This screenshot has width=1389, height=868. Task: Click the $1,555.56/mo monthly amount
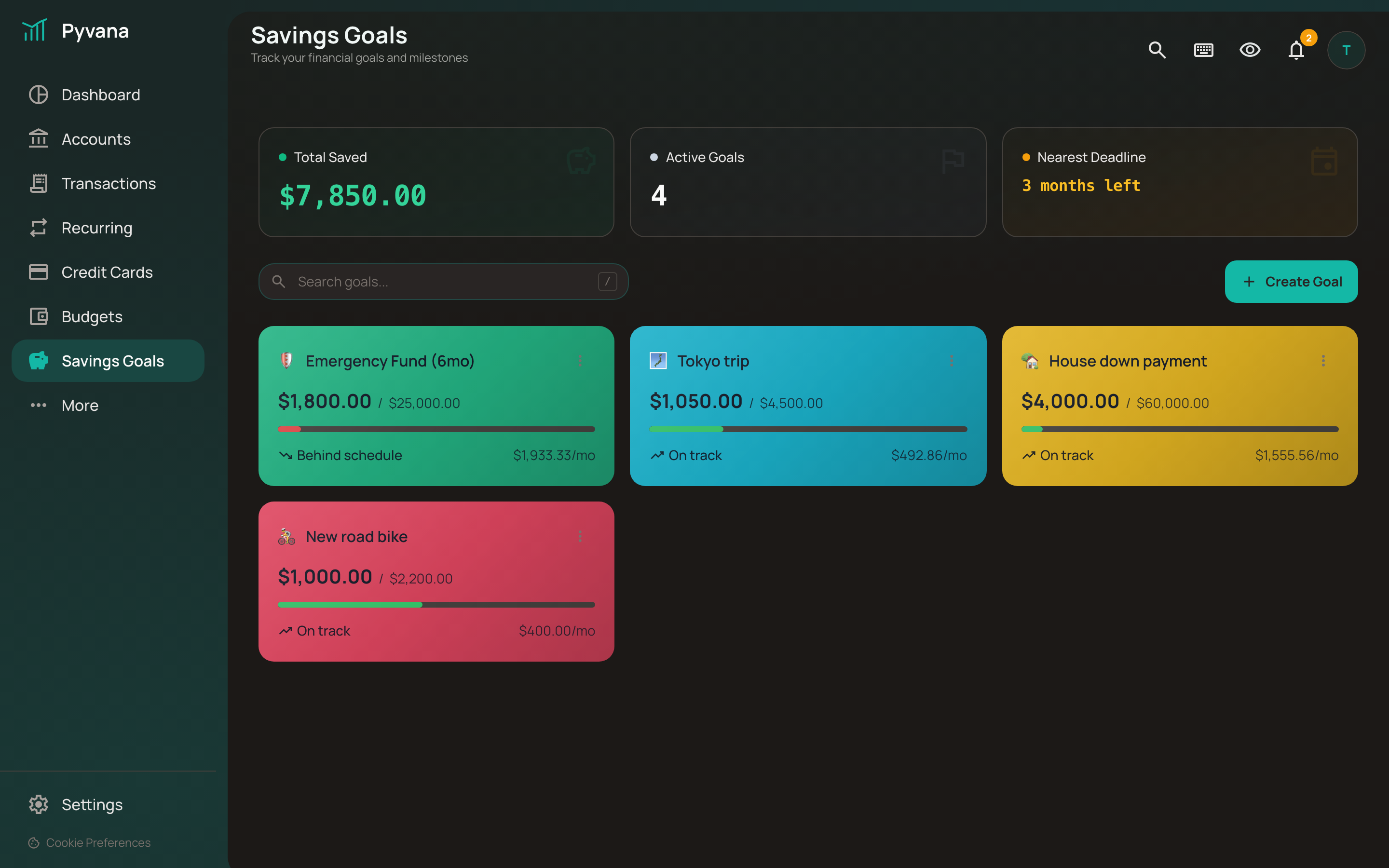(x=1296, y=455)
